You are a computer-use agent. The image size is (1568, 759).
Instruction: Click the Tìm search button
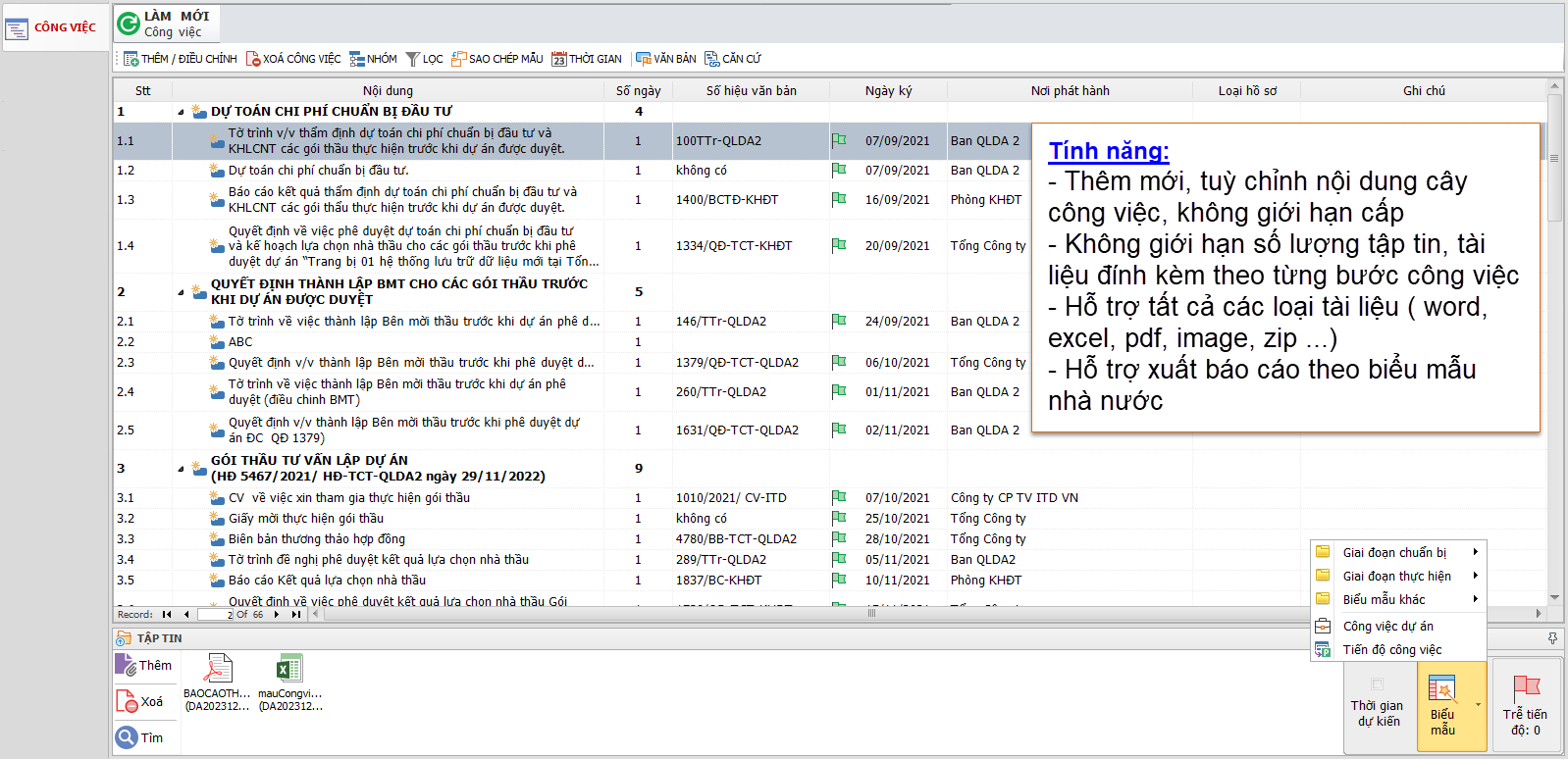coord(139,737)
